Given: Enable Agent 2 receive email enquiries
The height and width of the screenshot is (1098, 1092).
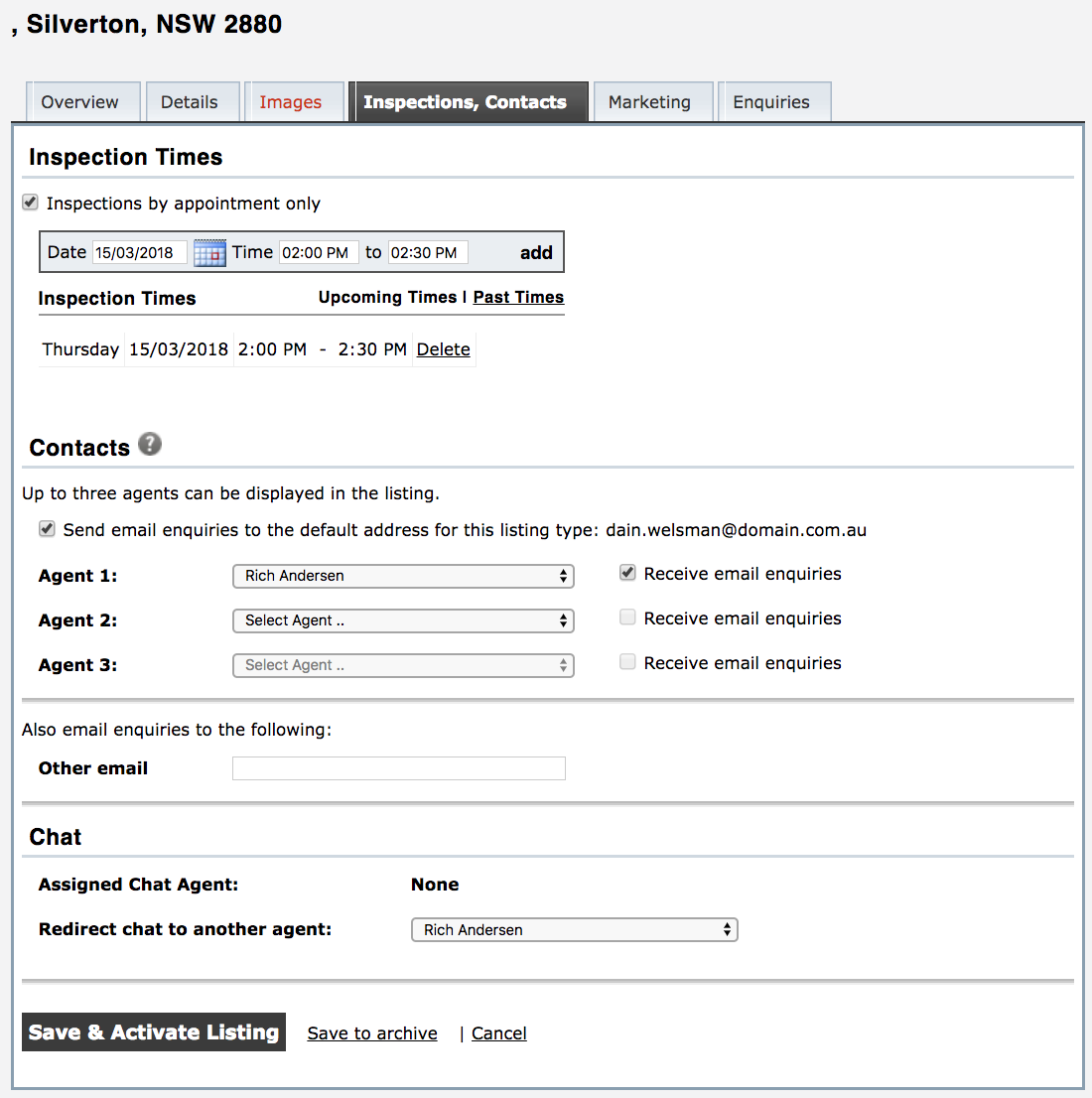Looking at the screenshot, I should tap(627, 618).
